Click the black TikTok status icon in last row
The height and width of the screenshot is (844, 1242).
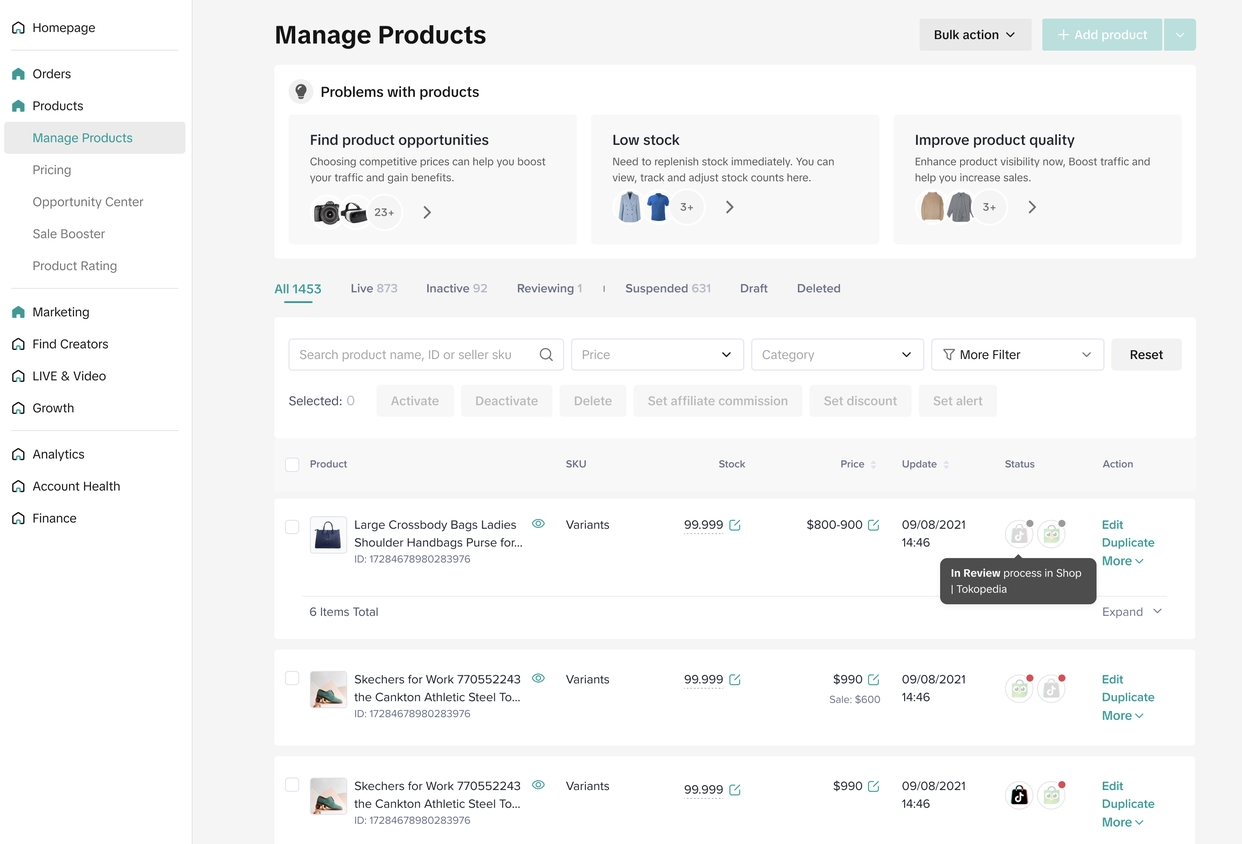click(1018, 795)
